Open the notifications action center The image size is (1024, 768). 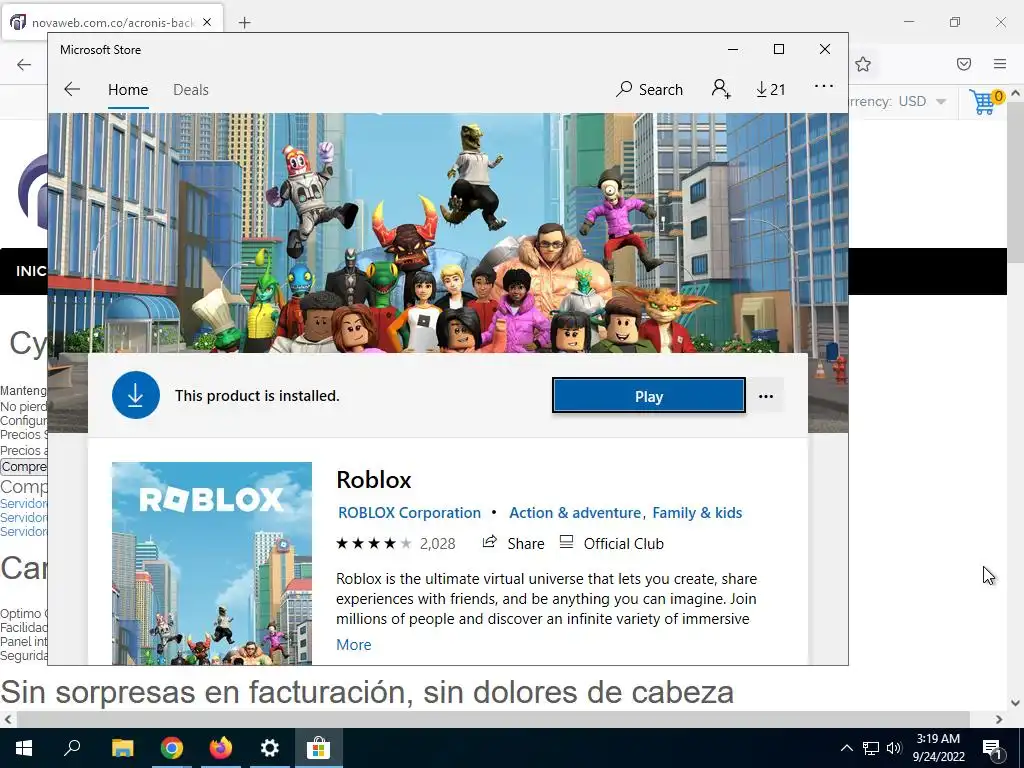point(993,748)
